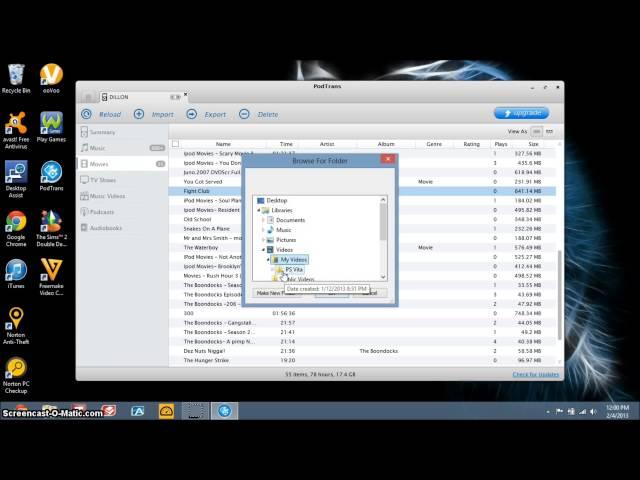Eject the DILLON device using tab icon
Viewport: 640px width, 480px height.
click(x=176, y=97)
